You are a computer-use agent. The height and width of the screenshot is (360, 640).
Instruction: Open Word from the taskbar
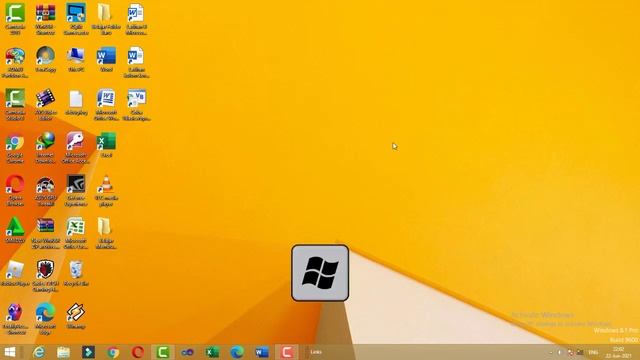262,352
